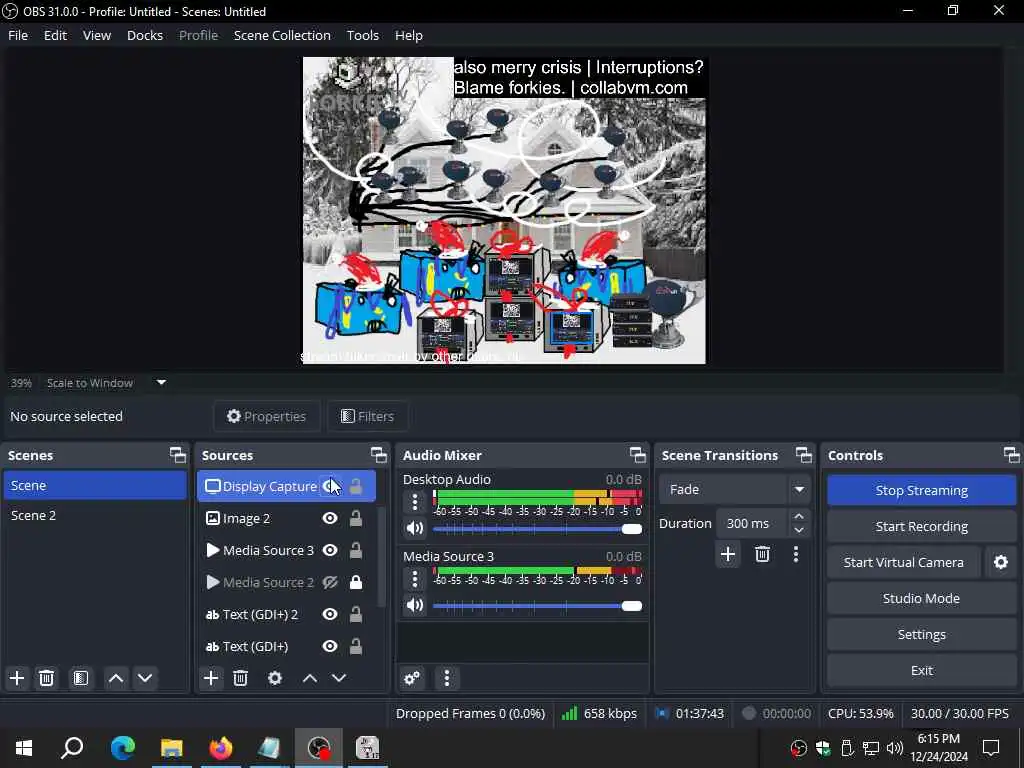Lock the Image 2 source
Image resolution: width=1024 pixels, height=768 pixels.
click(x=356, y=519)
